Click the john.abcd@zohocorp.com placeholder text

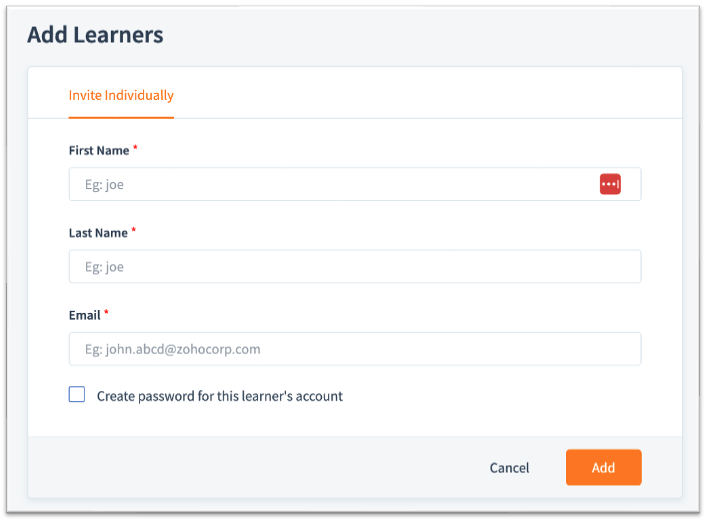tap(173, 349)
